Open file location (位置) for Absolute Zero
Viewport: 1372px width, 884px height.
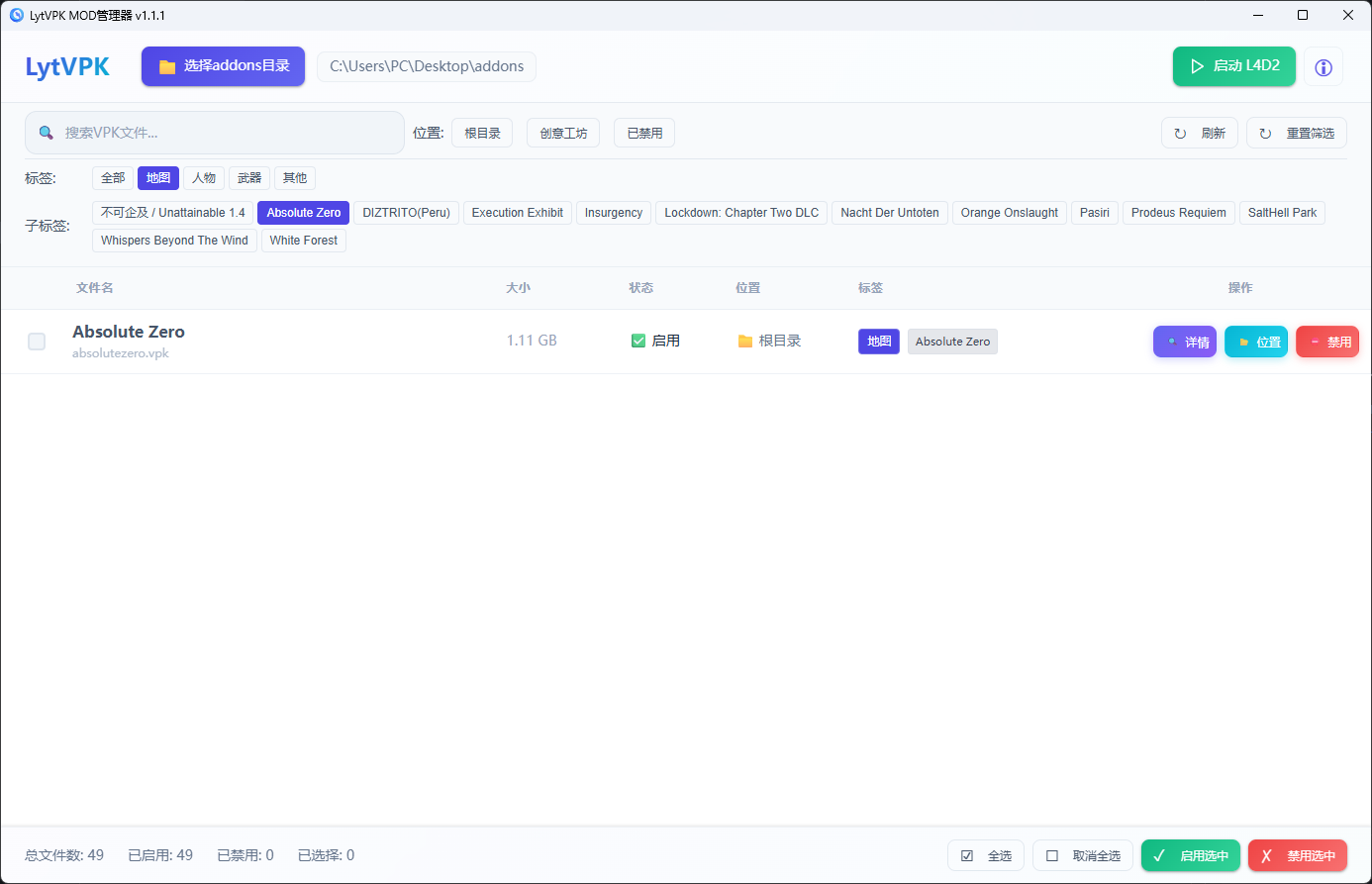point(1255,342)
